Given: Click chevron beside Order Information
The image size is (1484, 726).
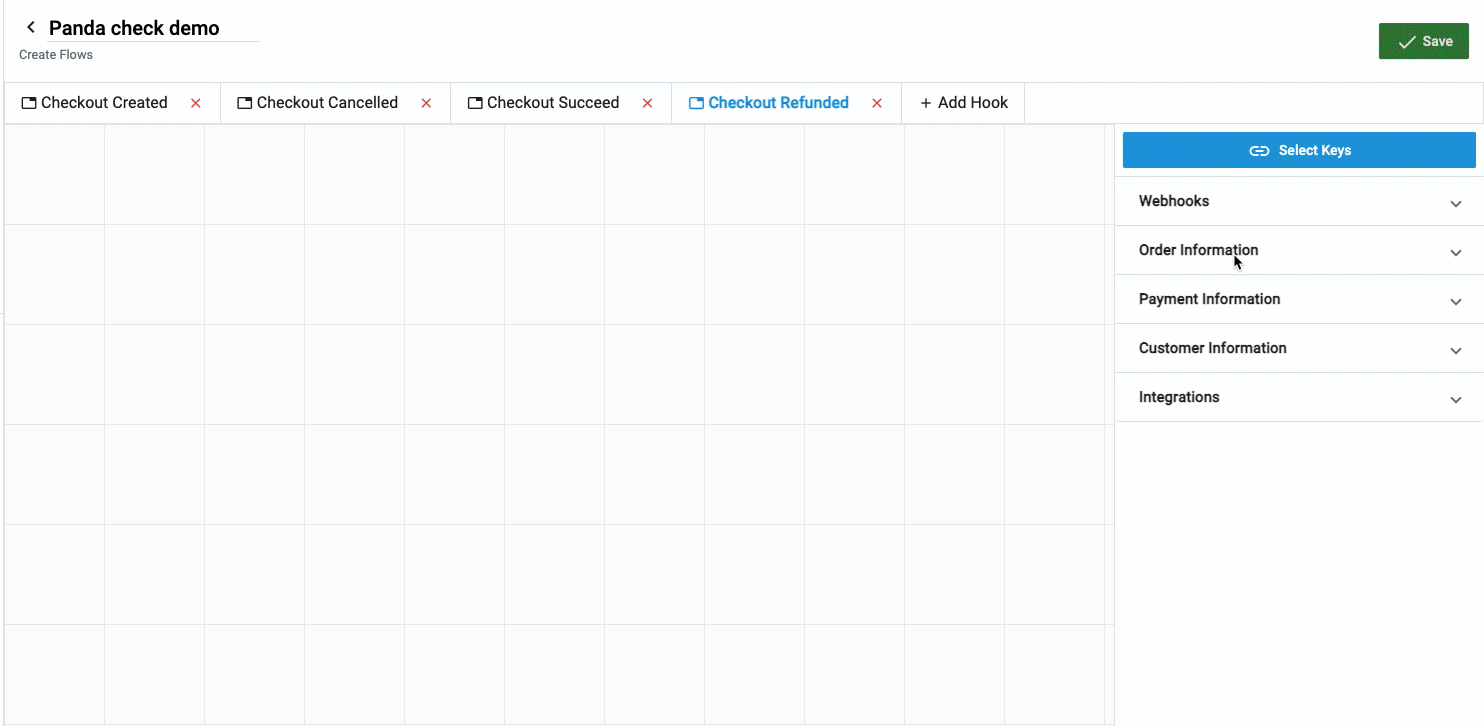Looking at the screenshot, I should point(1456,252).
